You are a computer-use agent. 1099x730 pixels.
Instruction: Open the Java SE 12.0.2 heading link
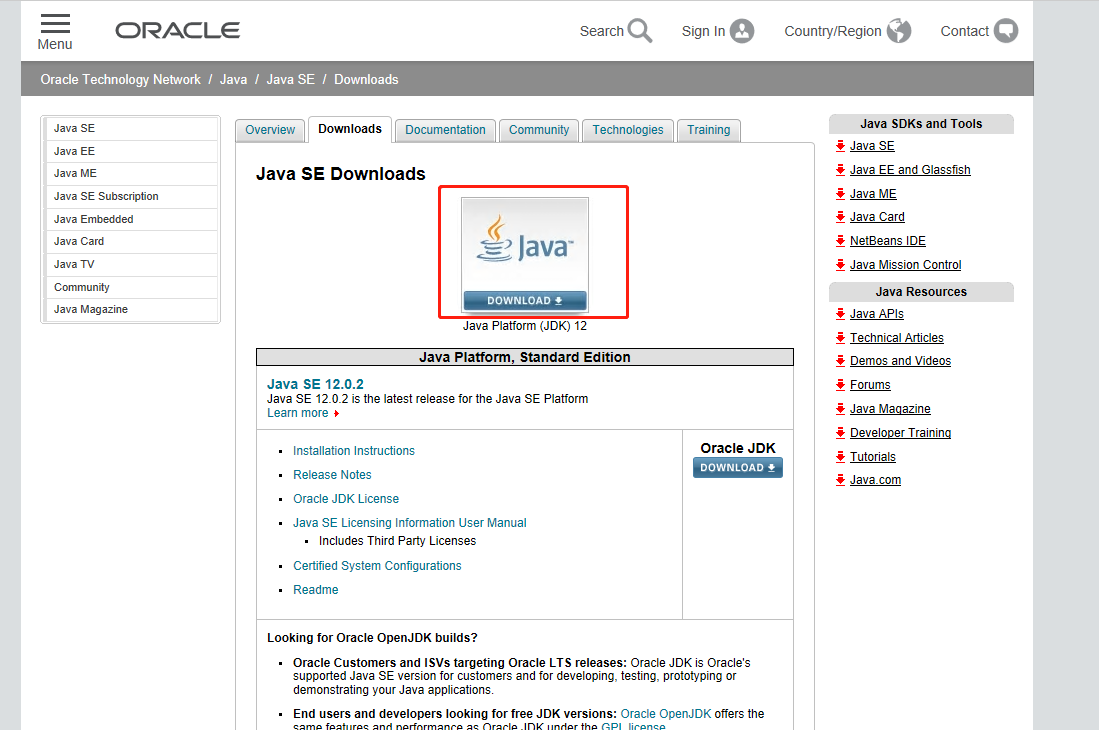315,384
